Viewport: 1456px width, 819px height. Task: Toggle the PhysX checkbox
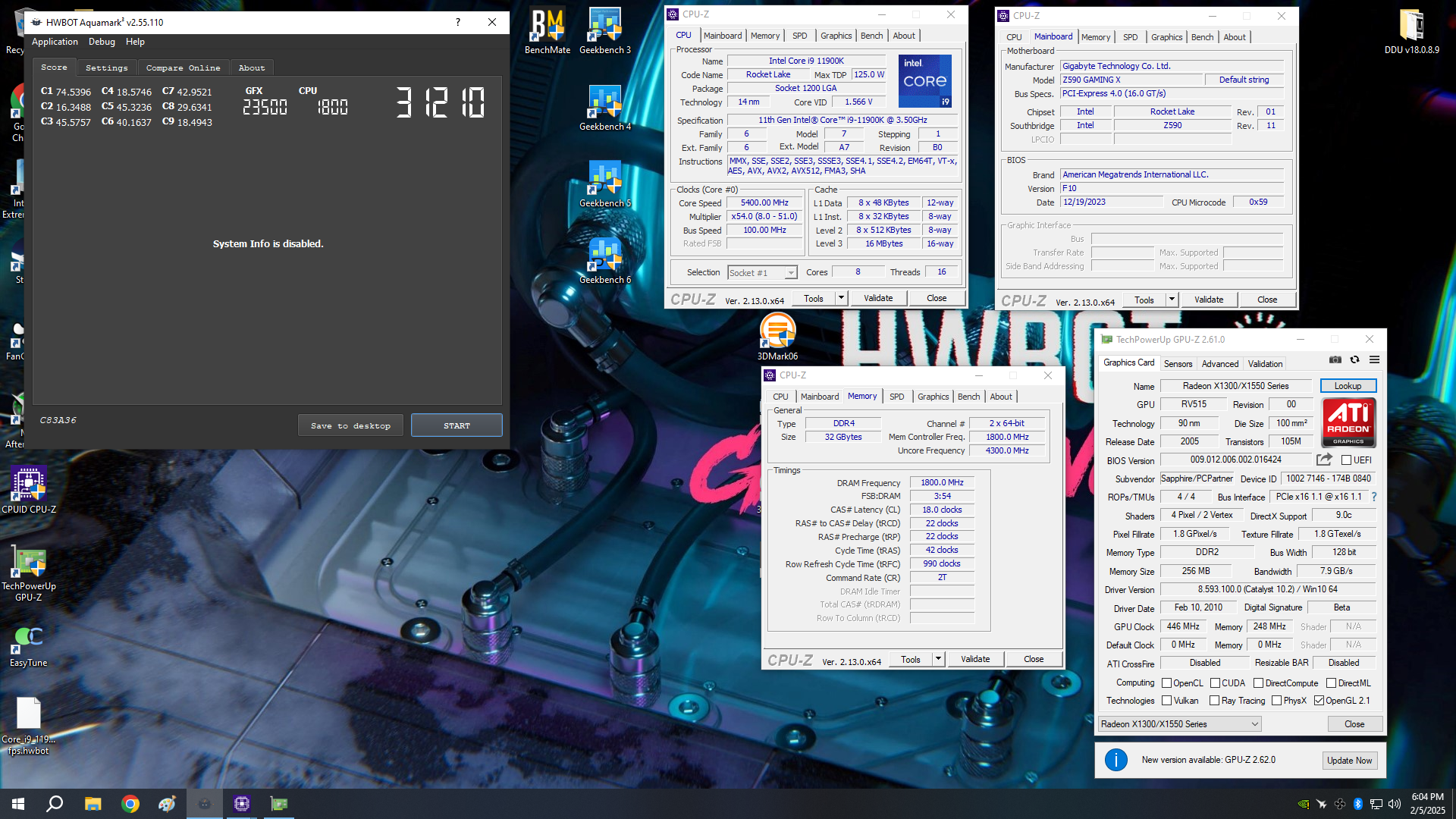point(1277,701)
